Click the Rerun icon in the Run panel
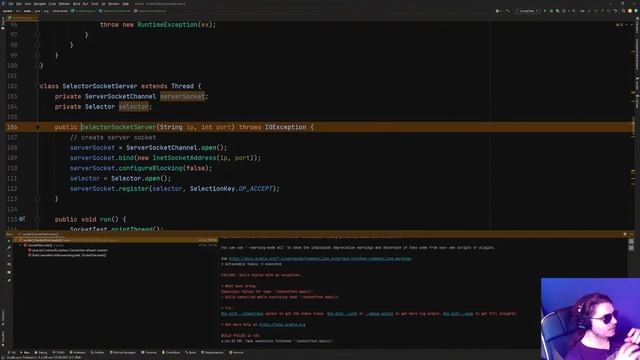The height and width of the screenshot is (360, 640). coord(9,241)
